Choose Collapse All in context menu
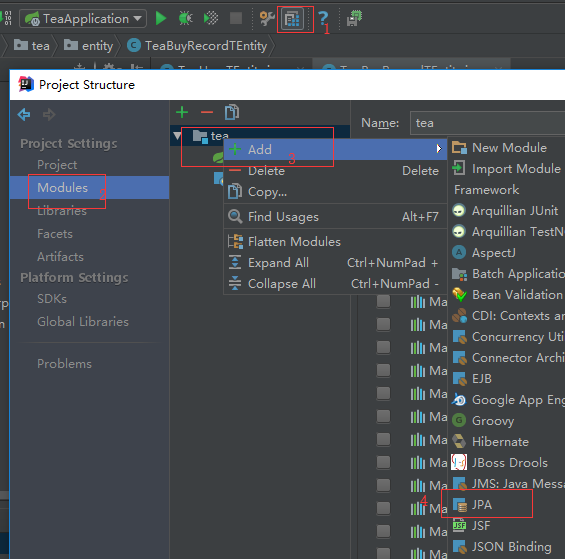This screenshot has height=559, width=565. click(335, 284)
